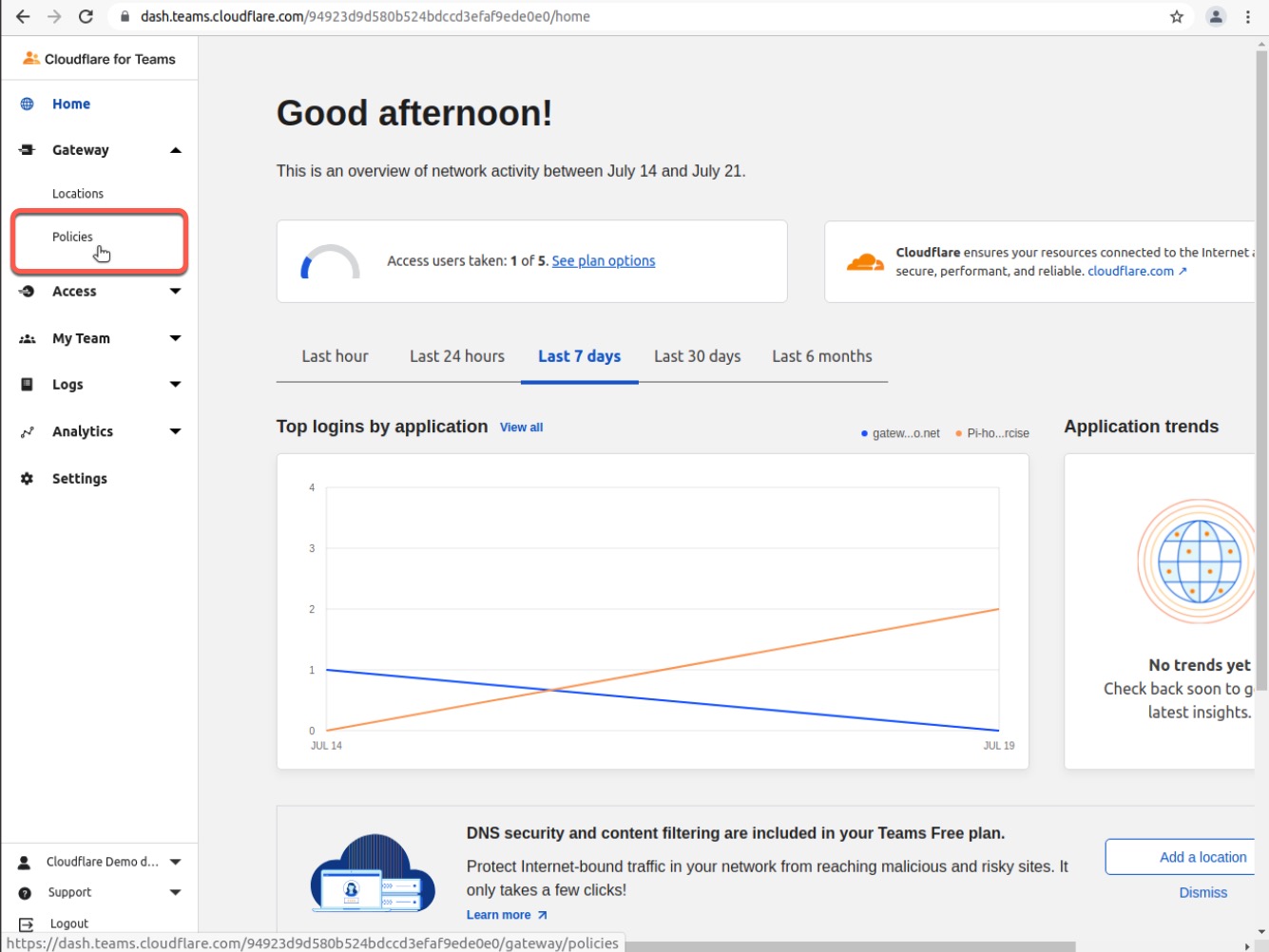This screenshot has width=1269, height=952.
Task: Click the browser forward arrow
Action: tap(54, 16)
